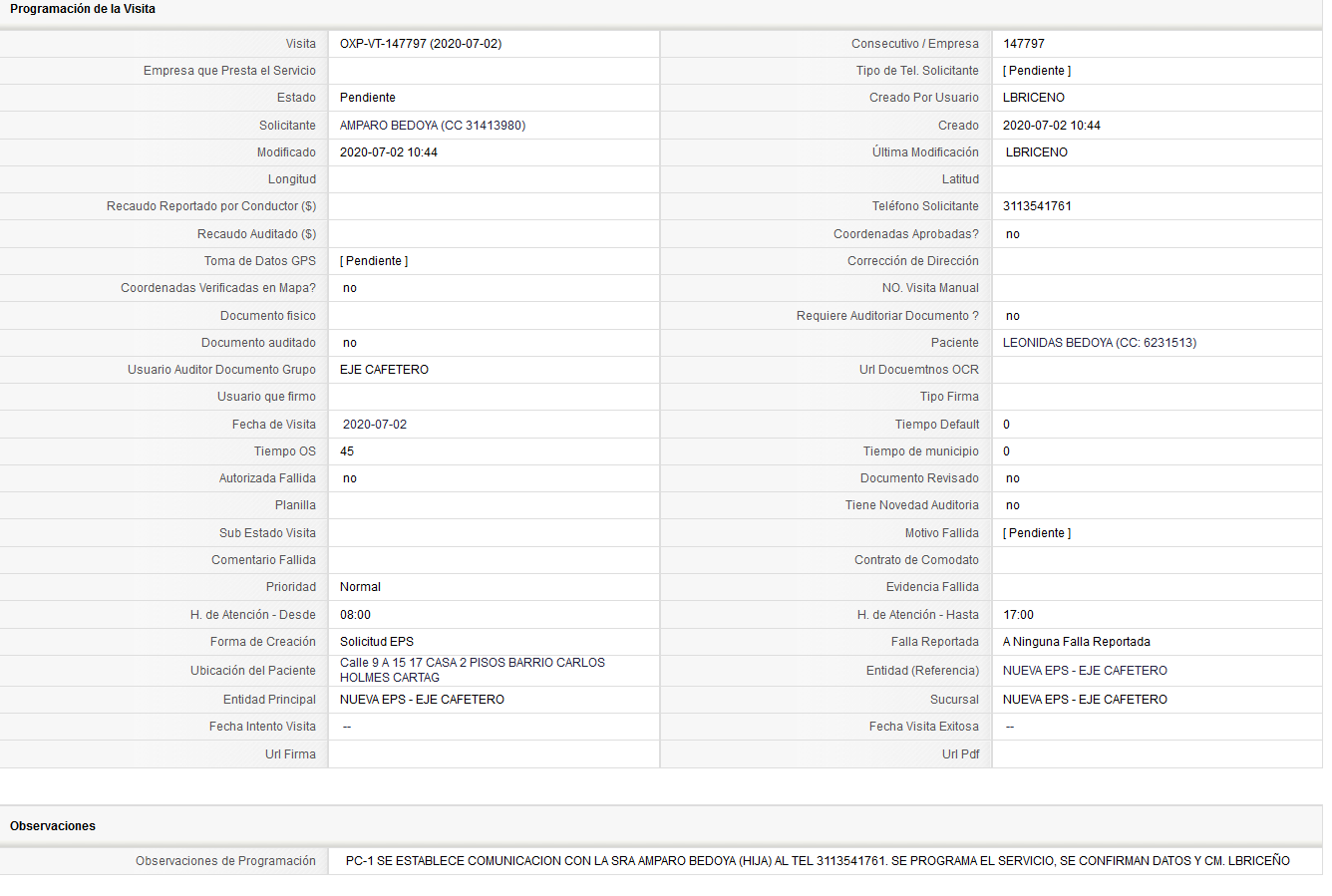Screen dimensions: 1332x896
Task: Select the patient address Calle 9 A 15 17
Action: pyautogui.click(x=473, y=670)
